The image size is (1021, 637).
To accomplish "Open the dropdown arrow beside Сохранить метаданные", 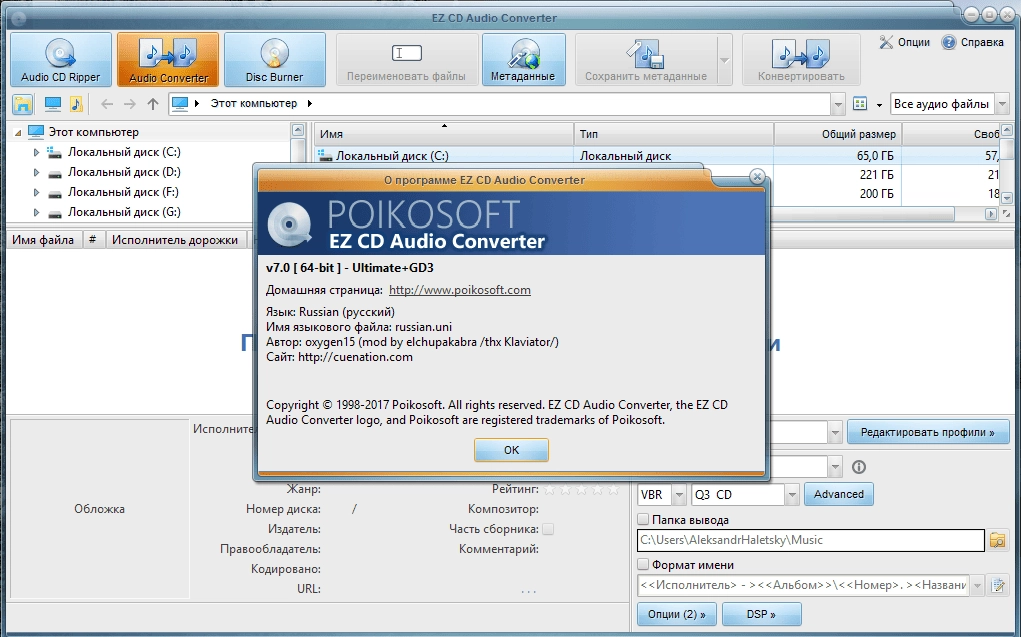I will (x=724, y=60).
